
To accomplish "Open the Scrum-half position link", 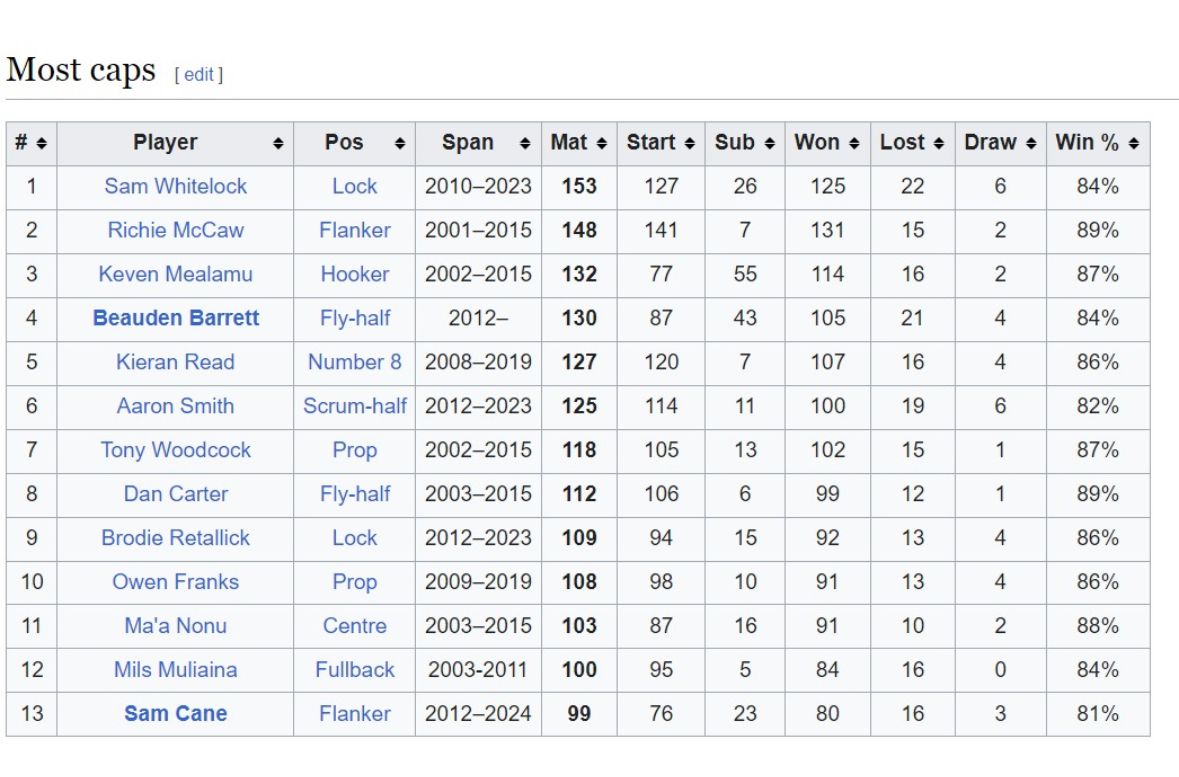I will tap(355, 406).
